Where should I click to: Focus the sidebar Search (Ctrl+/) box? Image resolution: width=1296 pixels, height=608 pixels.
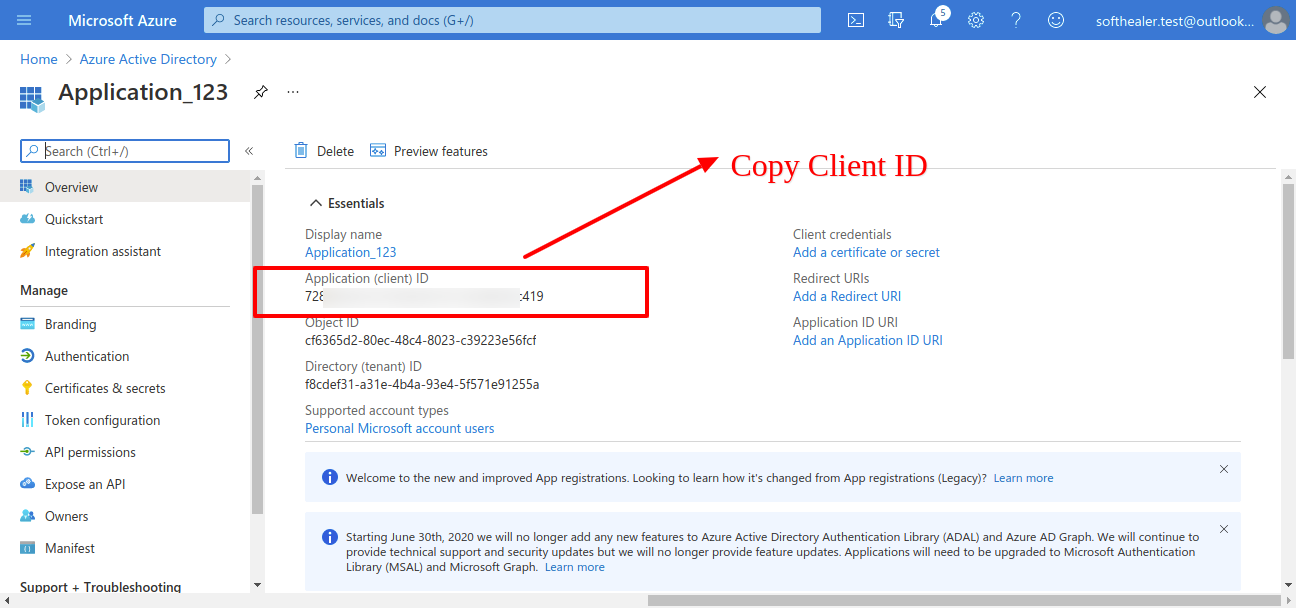coord(125,151)
